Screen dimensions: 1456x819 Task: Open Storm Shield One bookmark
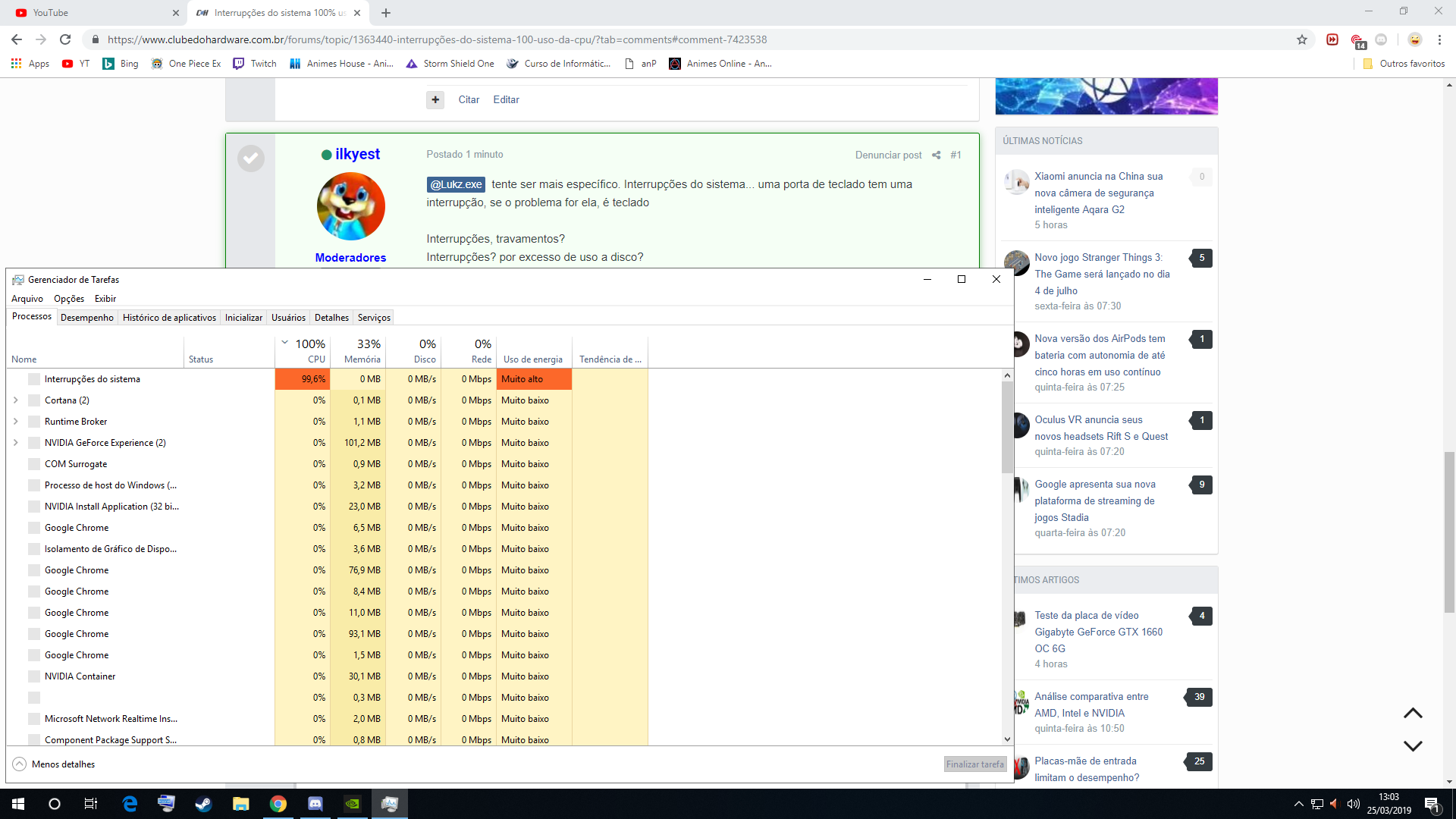(x=450, y=64)
